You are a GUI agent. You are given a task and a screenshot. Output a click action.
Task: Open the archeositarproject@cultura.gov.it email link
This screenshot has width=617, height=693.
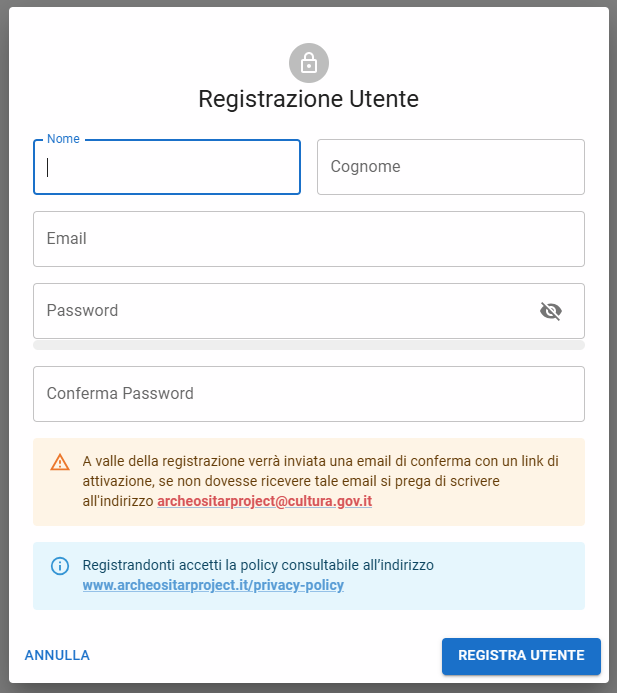tap(264, 502)
